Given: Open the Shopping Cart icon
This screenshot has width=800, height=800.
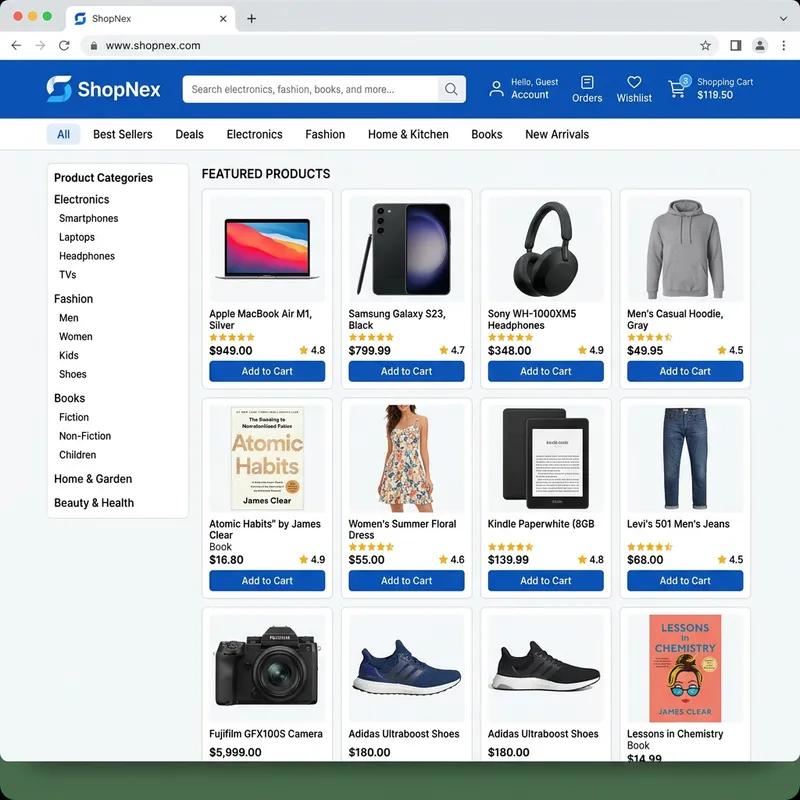Looking at the screenshot, I should coord(676,89).
